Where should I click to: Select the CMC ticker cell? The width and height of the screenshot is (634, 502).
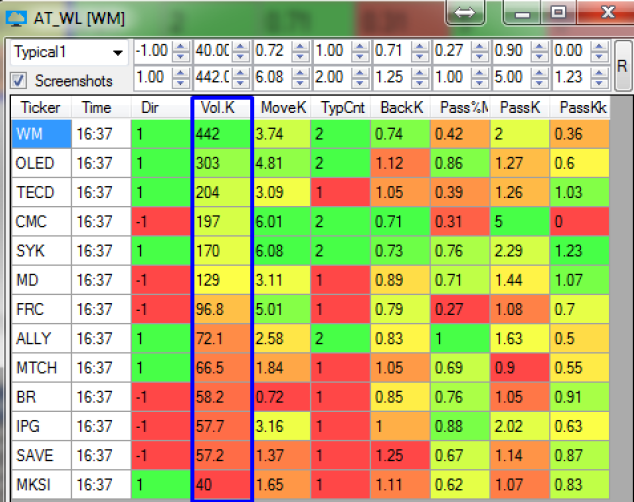tap(41, 221)
